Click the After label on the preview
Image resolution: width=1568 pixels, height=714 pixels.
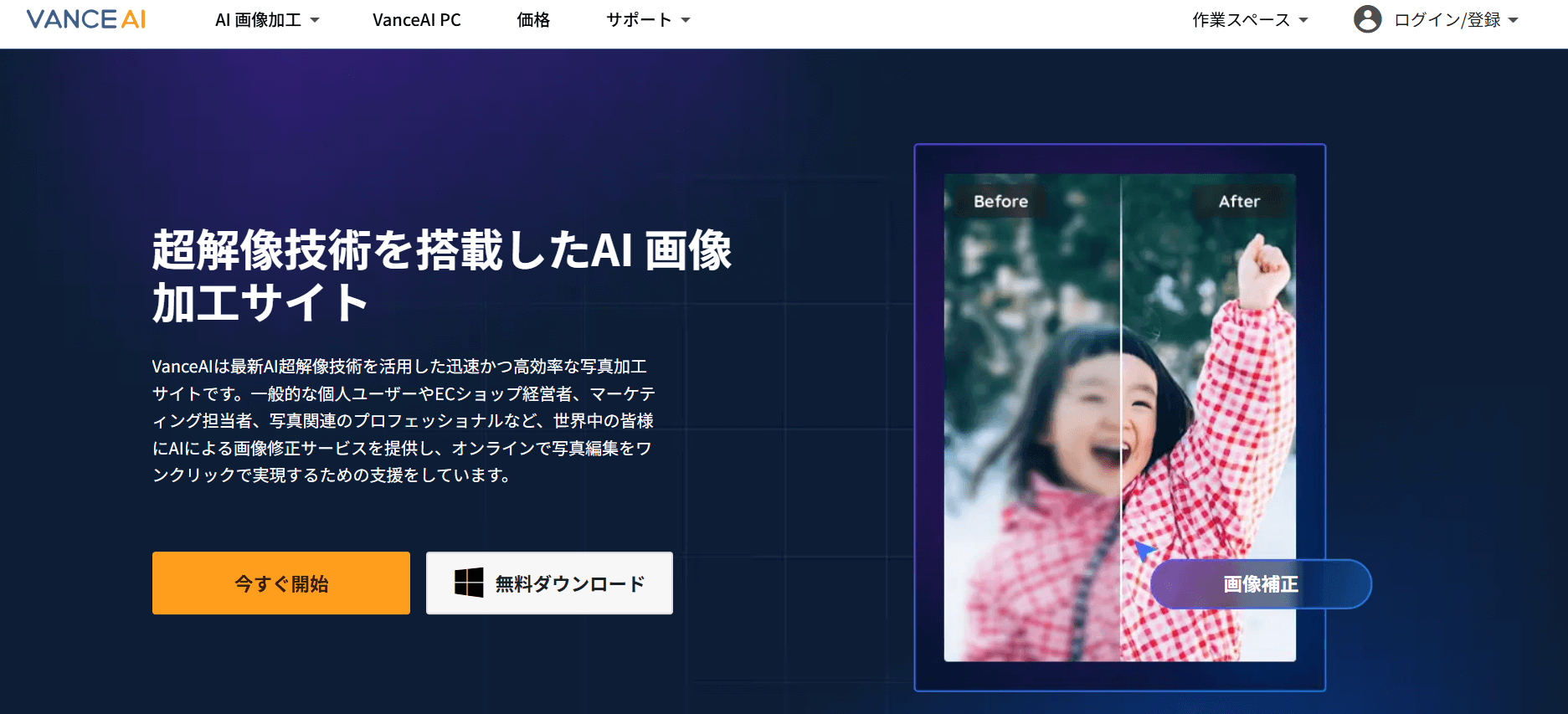click(1238, 202)
